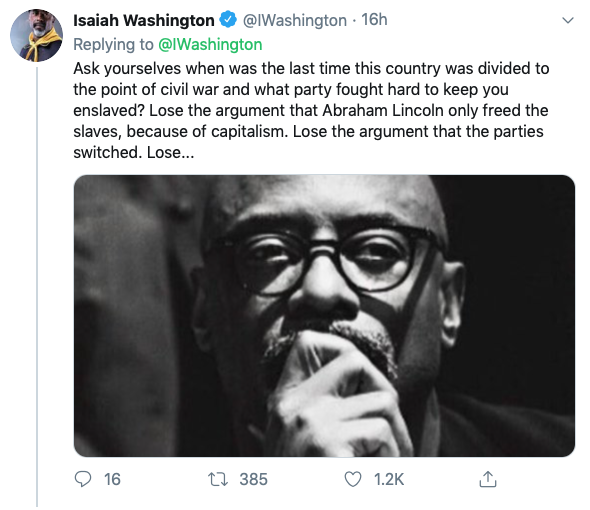Expand the tweet options chevron menu
Viewport: 590px width, 510px height.
[x=567, y=20]
